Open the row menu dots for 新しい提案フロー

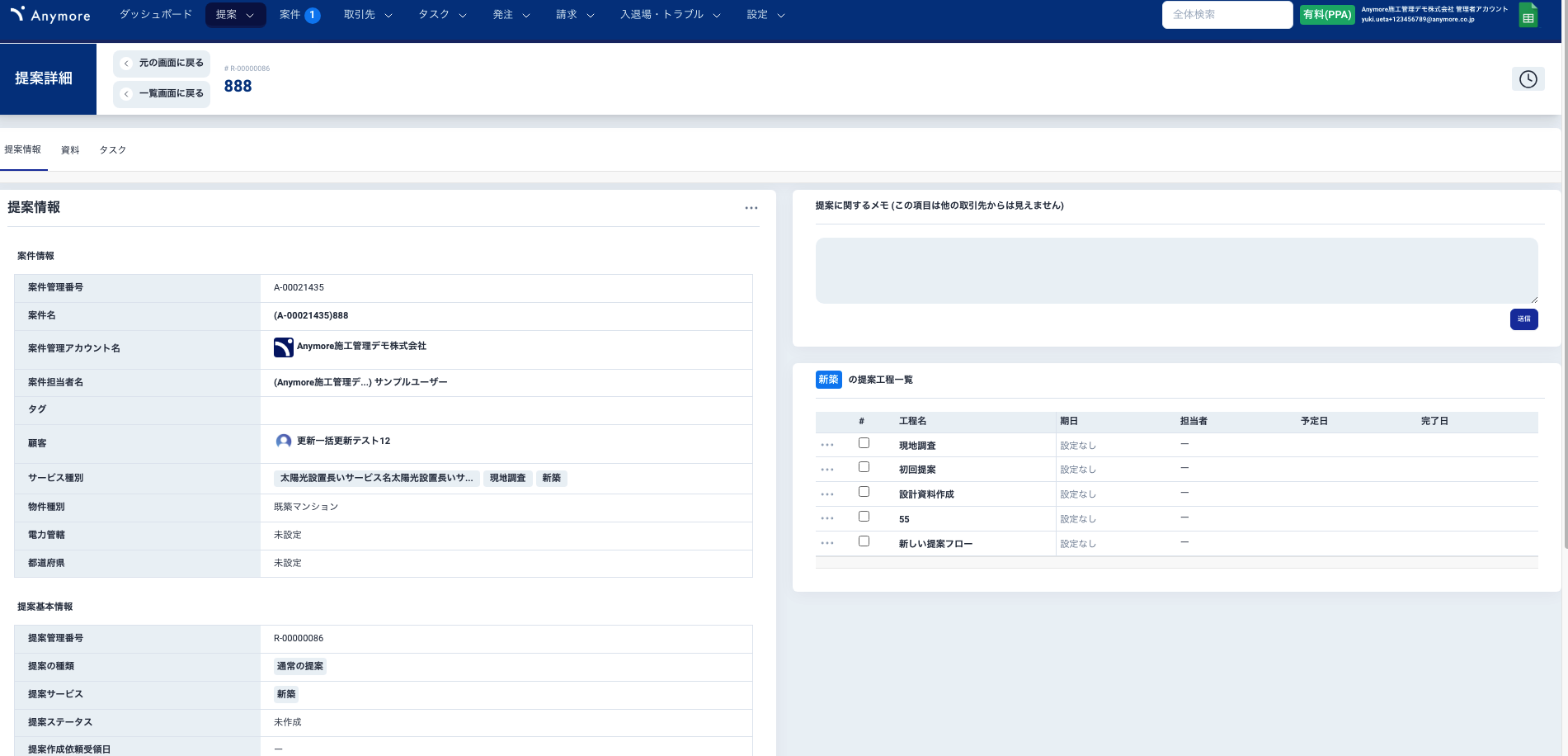pyautogui.click(x=827, y=543)
